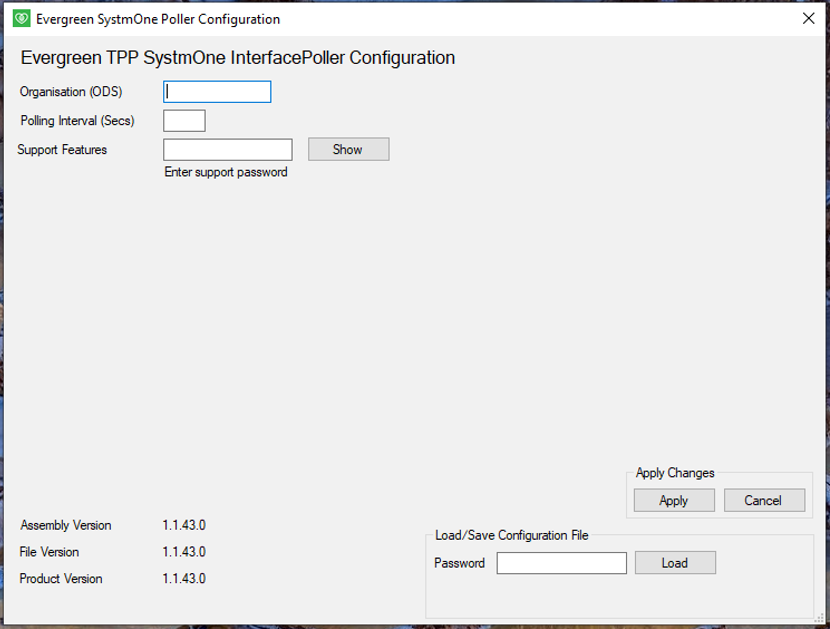
Task: Click the Cancel button
Action: pos(764,500)
